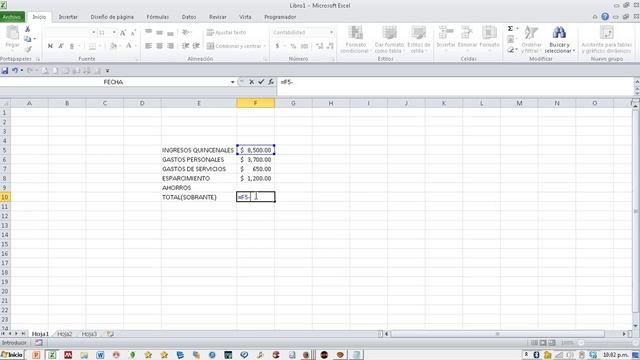Apply the Percent style icon

point(293,46)
